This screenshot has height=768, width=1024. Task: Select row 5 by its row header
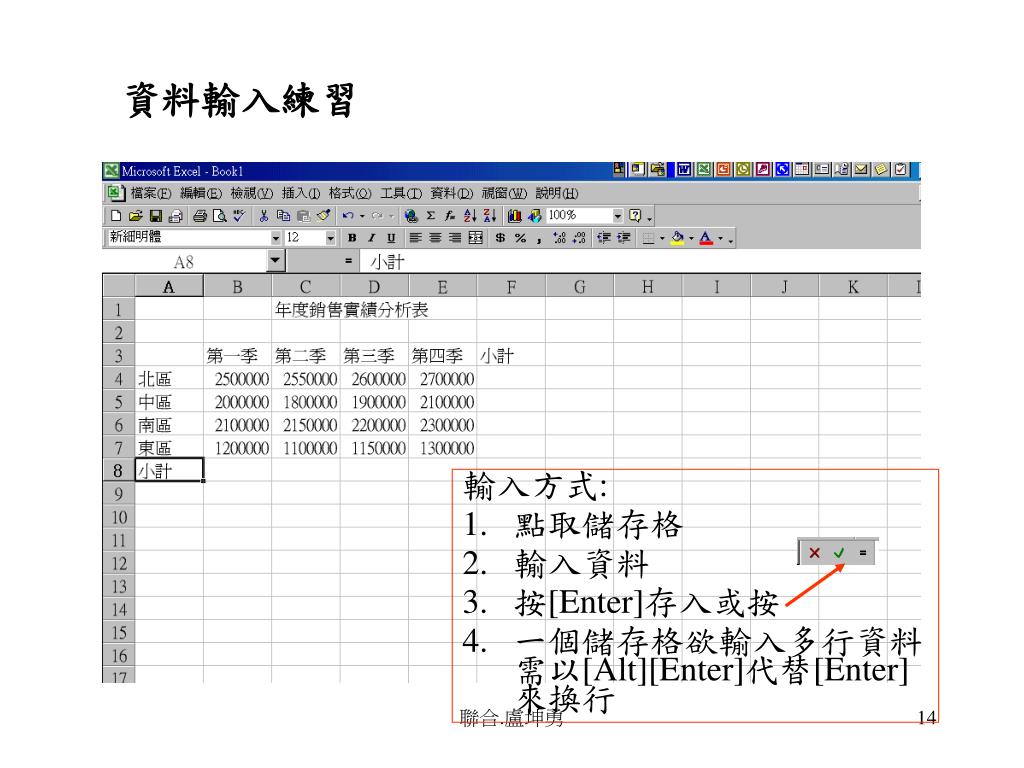point(118,402)
